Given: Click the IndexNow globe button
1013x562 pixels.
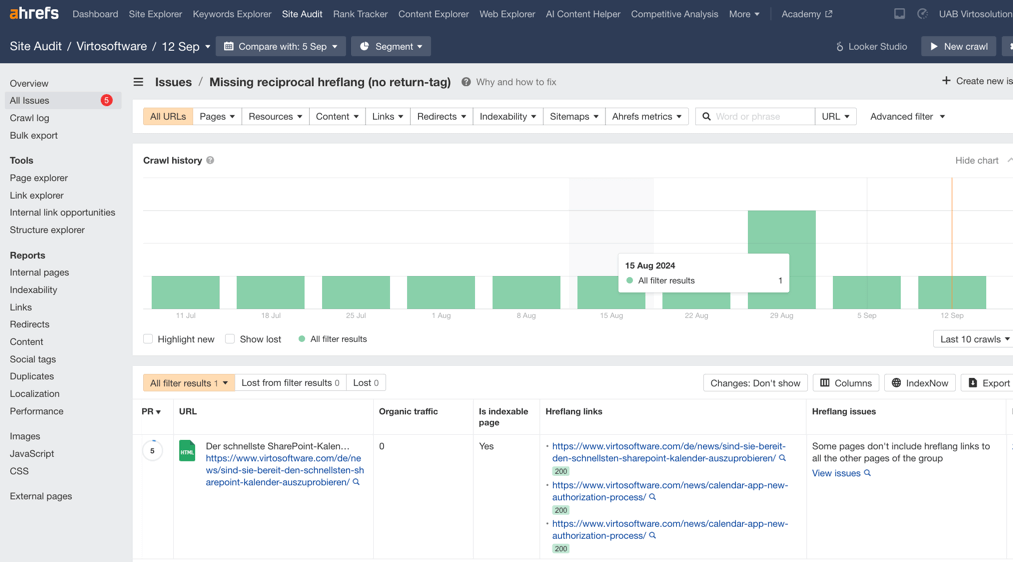Looking at the screenshot, I should coord(919,383).
